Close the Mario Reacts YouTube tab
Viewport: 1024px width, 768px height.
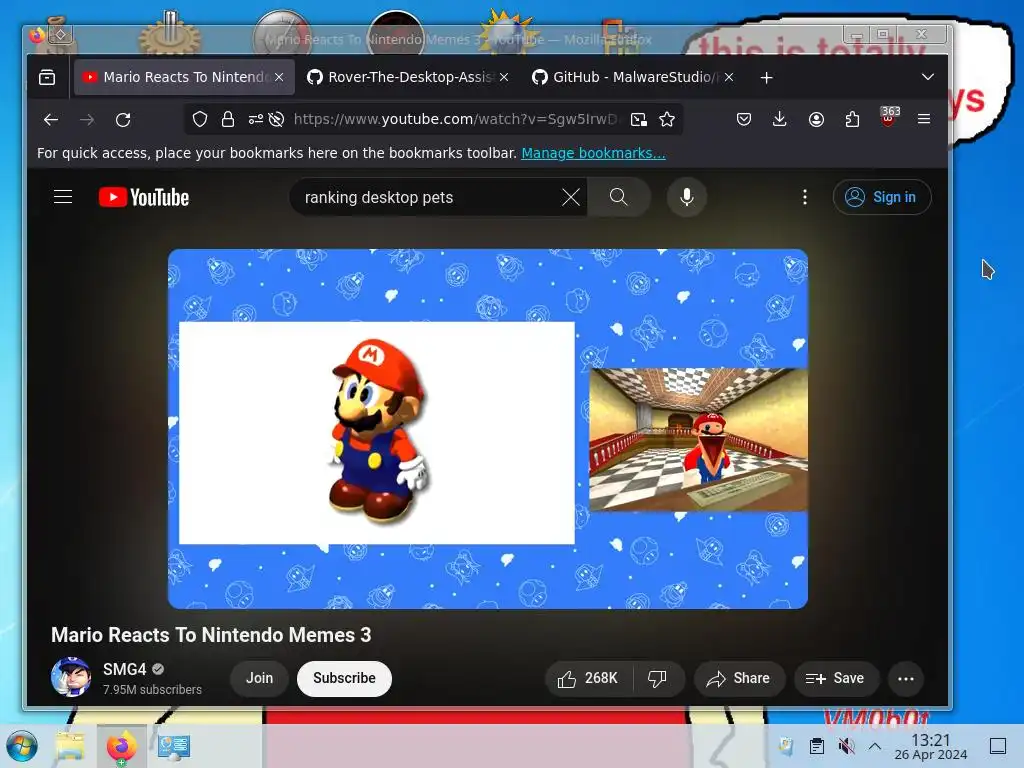(x=279, y=77)
